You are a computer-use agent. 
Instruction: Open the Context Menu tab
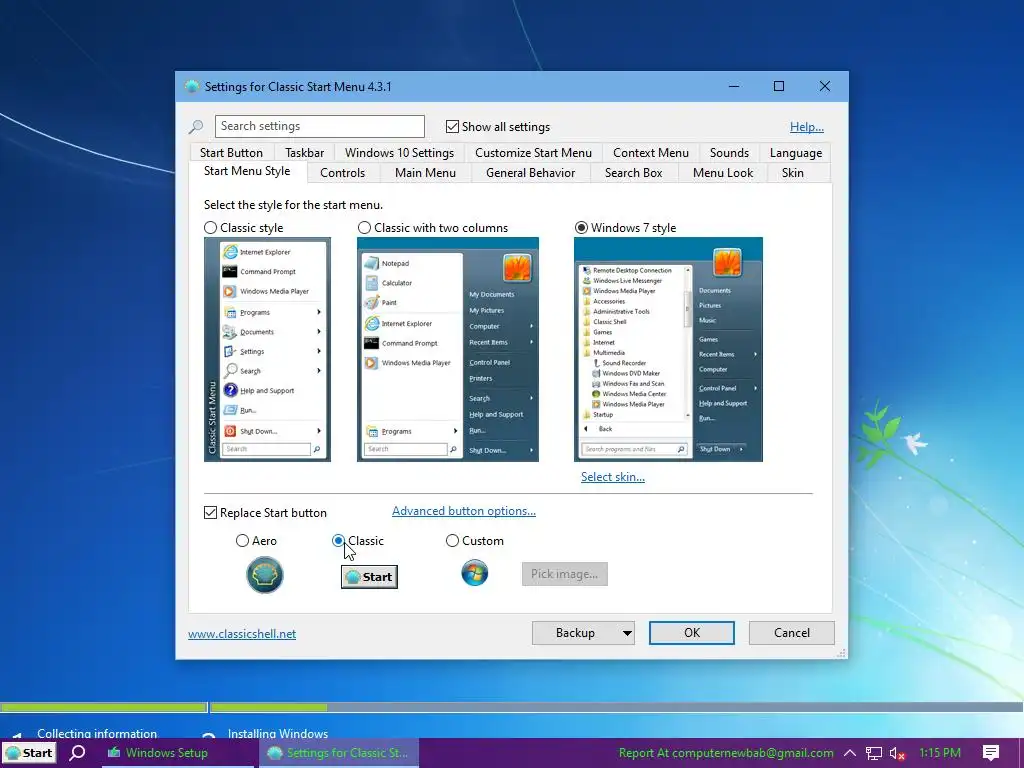click(650, 153)
